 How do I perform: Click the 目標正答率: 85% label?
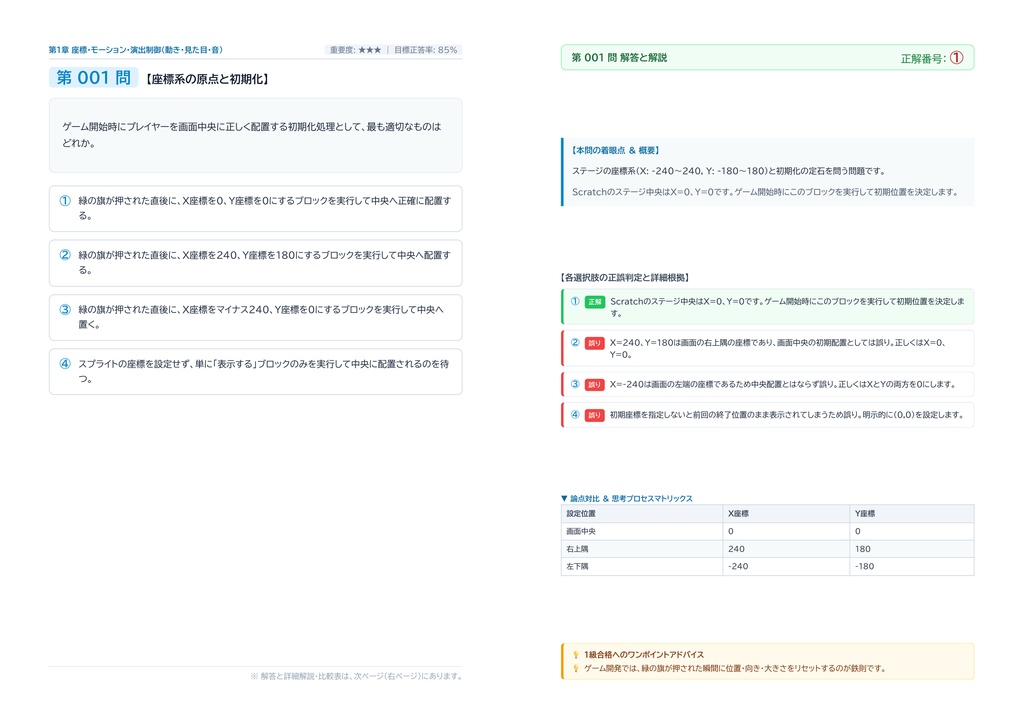pyautogui.click(x=426, y=50)
